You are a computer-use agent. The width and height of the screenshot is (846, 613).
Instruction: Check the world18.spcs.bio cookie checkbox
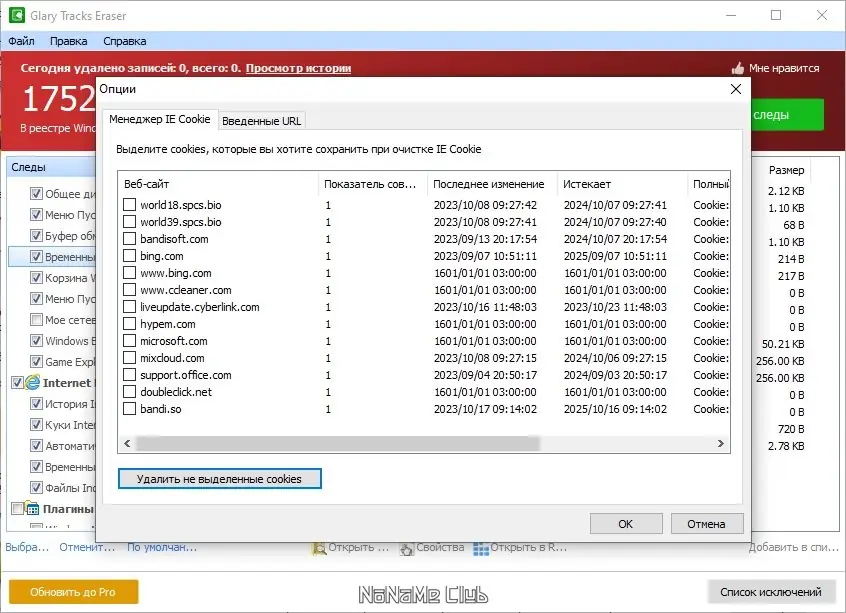(129, 205)
